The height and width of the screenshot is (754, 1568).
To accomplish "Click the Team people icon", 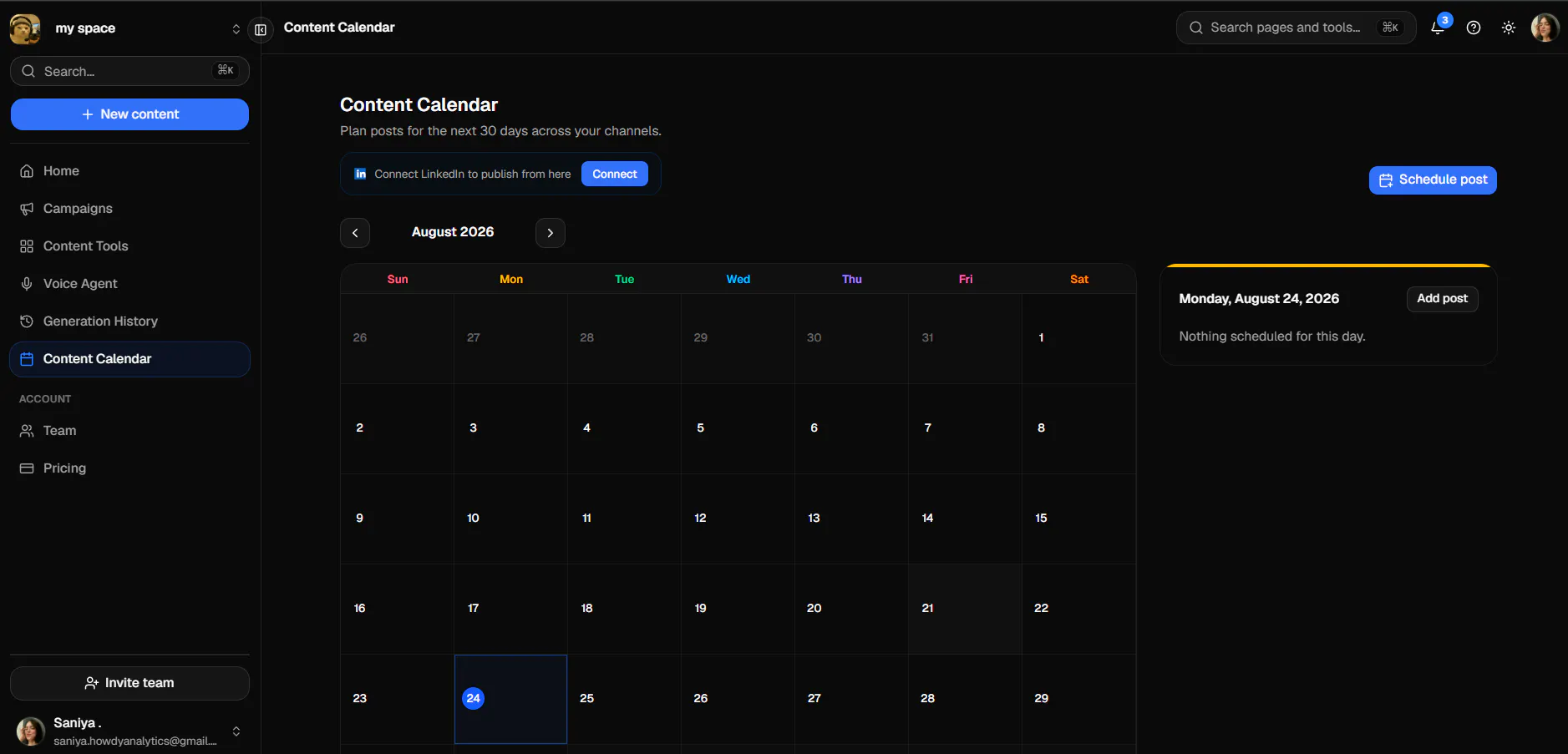I will [27, 431].
